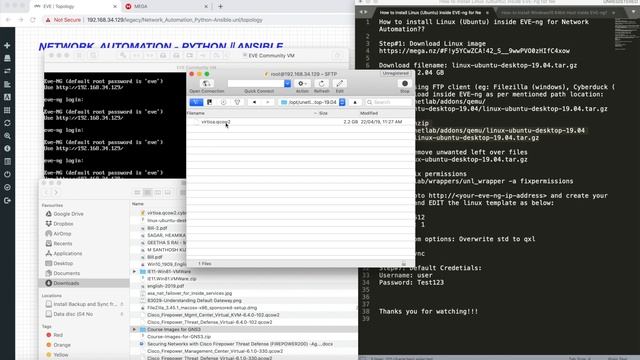Expand the IE11-Win81-VMWare folder
Viewport: 640px width, 360px height.
click(x=134, y=271)
